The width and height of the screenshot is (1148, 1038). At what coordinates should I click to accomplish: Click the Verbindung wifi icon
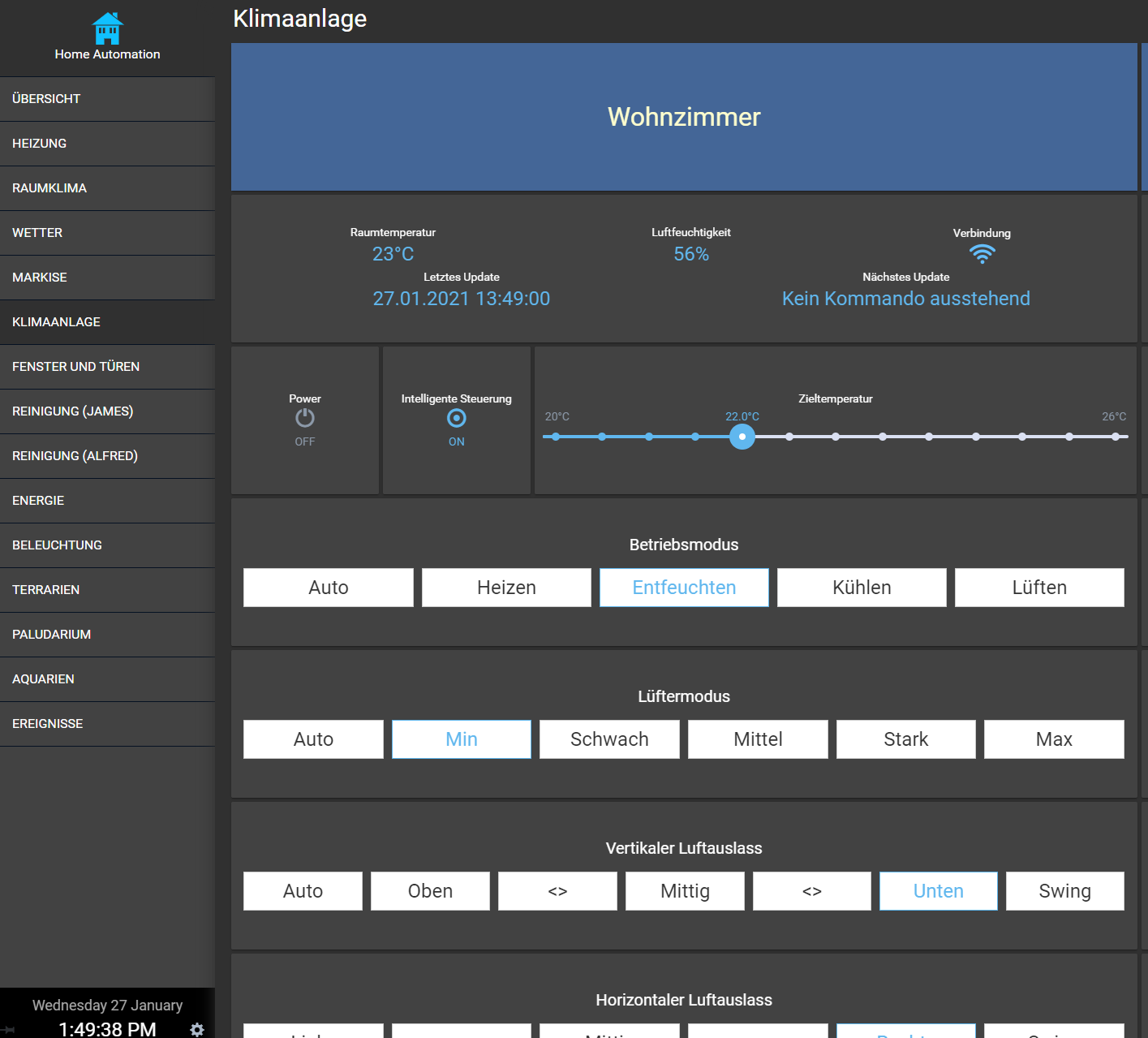pyautogui.click(x=982, y=254)
